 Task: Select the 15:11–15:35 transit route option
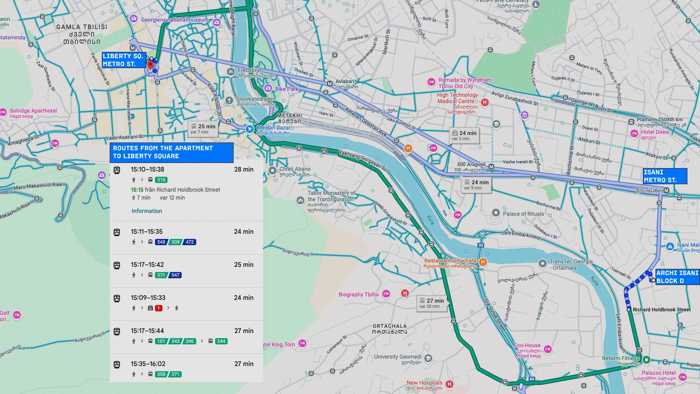(x=186, y=238)
